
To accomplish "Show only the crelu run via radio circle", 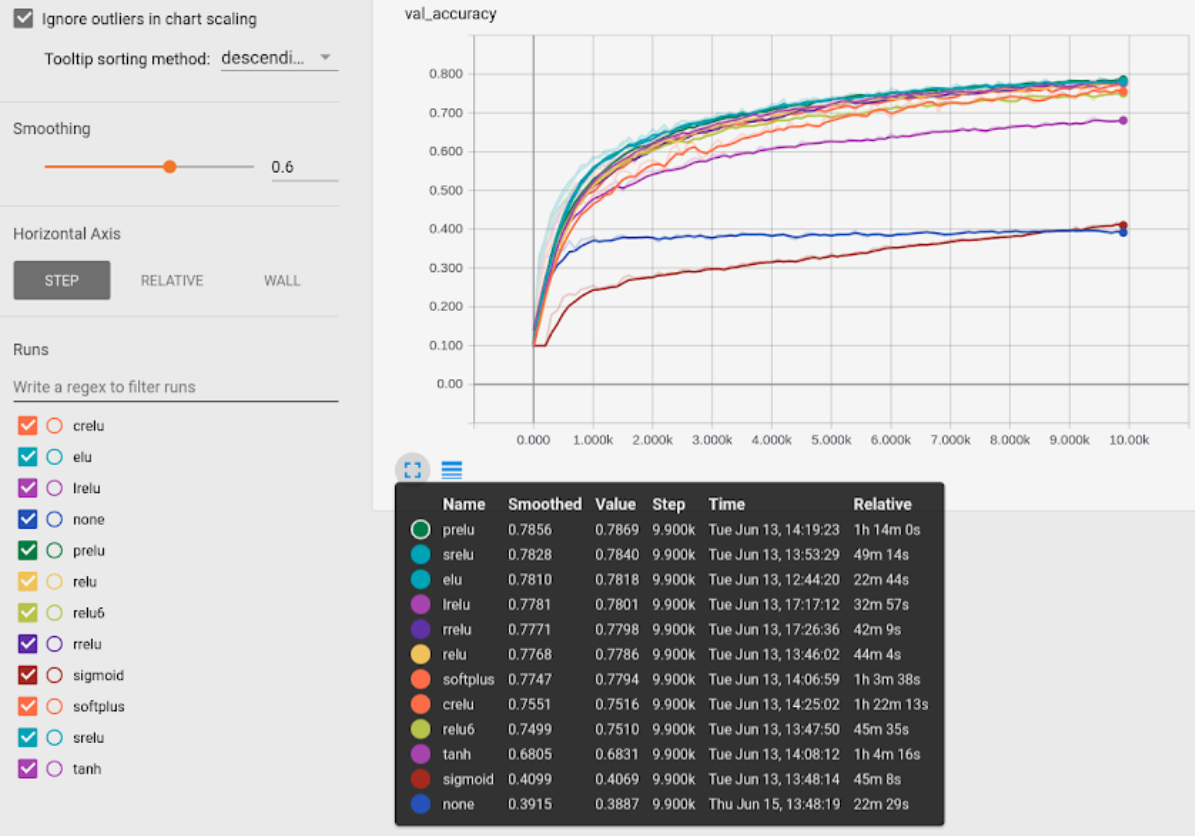I will click(54, 425).
